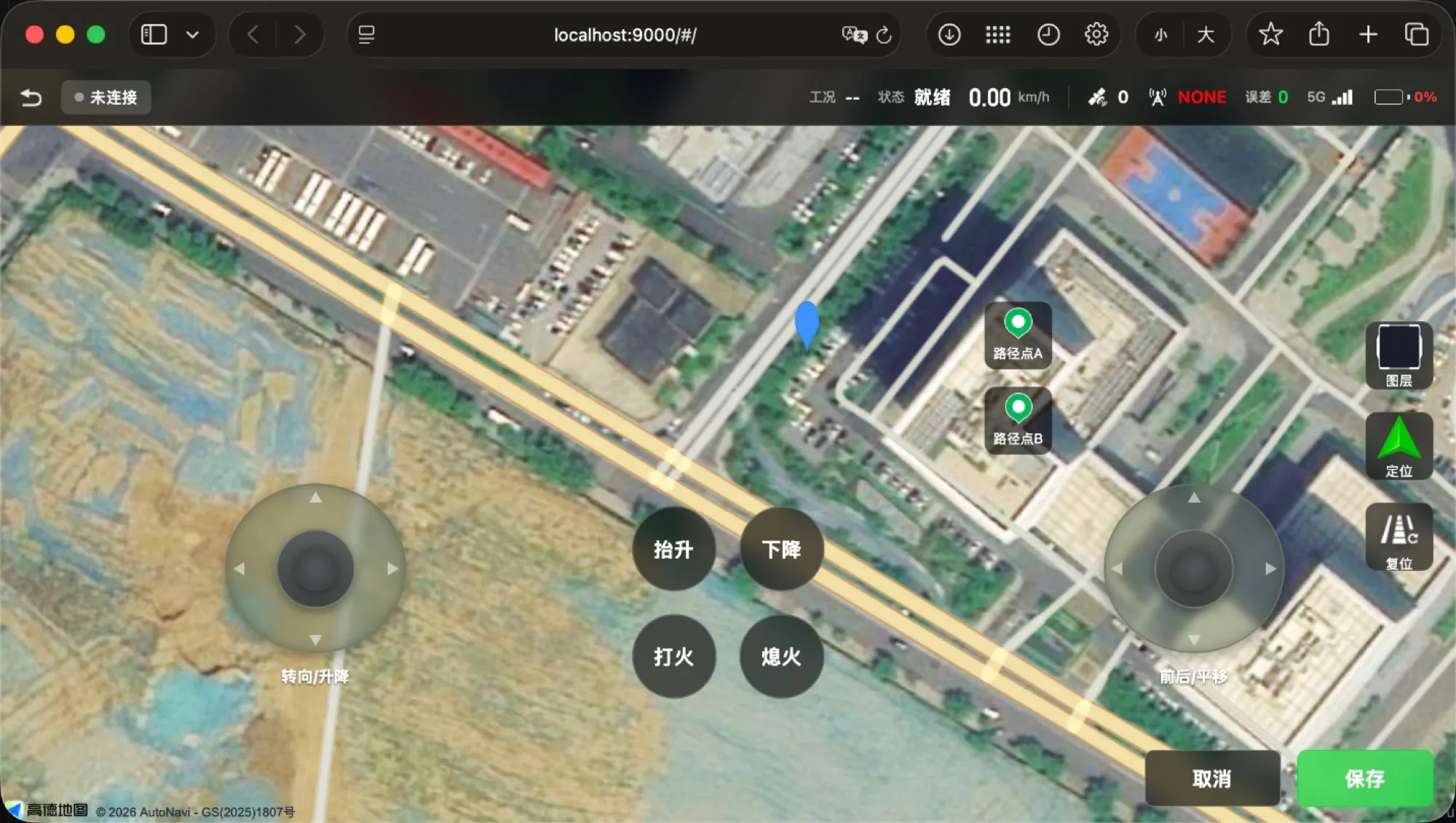1456x823 pixels.
Task: Click the 5G signal strength bars
Action: (1342, 98)
